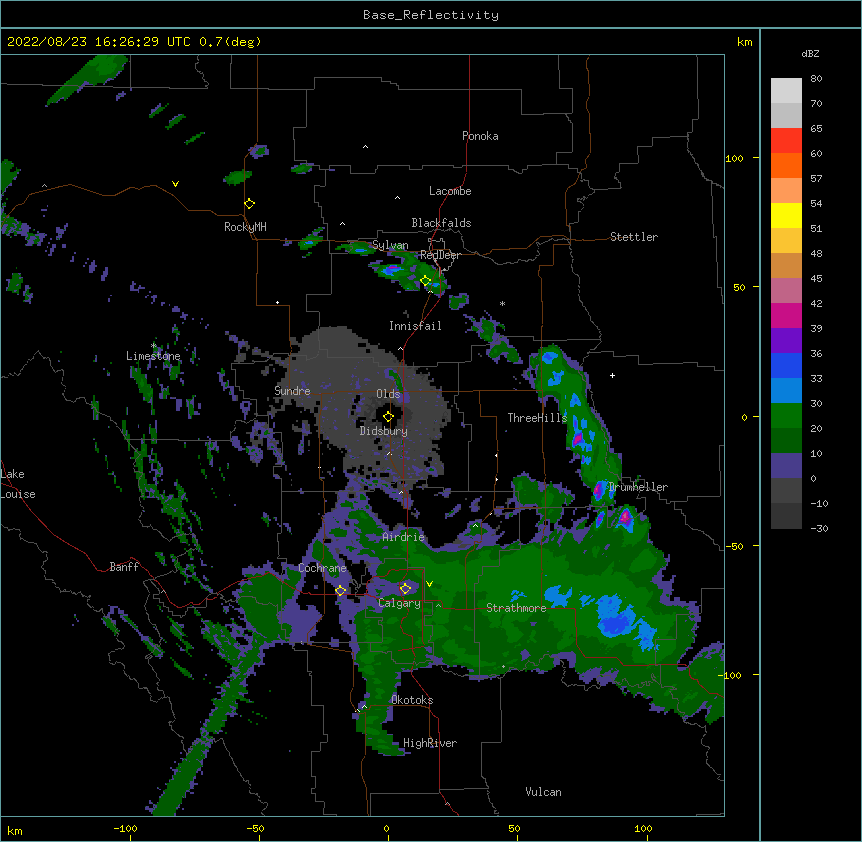The height and width of the screenshot is (842, 862).
Task: Click the -100 tick on bottom axis
Action: point(125,829)
